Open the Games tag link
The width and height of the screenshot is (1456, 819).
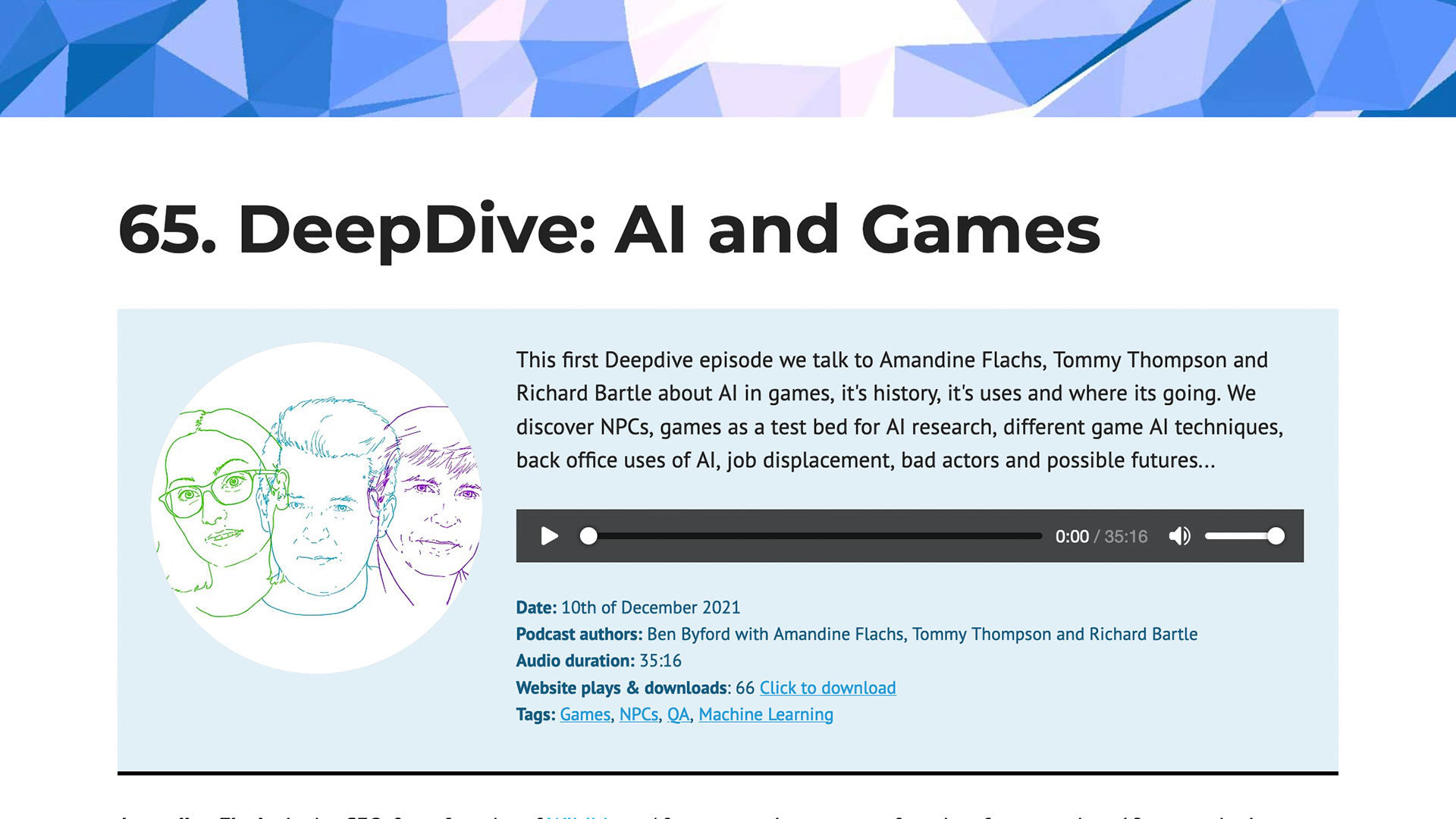coord(585,714)
